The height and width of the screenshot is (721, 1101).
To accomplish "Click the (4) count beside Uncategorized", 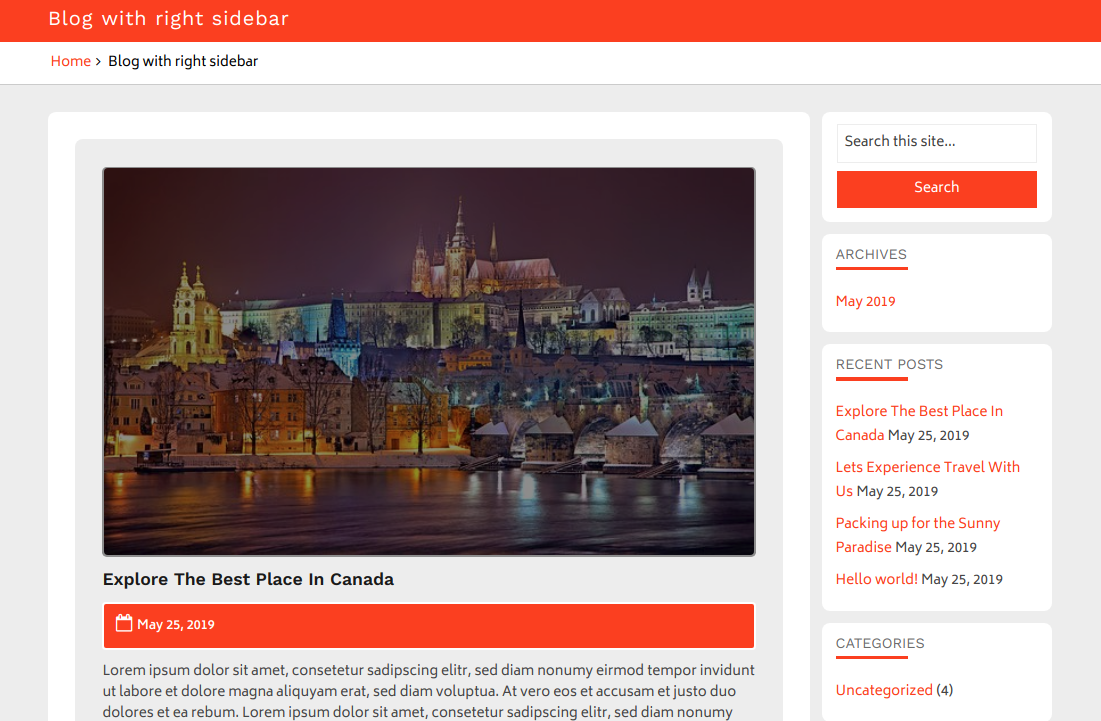I will (944, 690).
